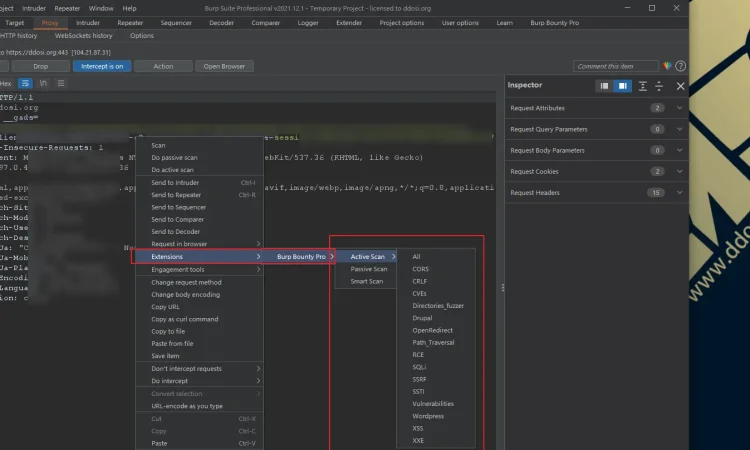
Task: Click Inspector collapse all sections icon
Action: 659,86
